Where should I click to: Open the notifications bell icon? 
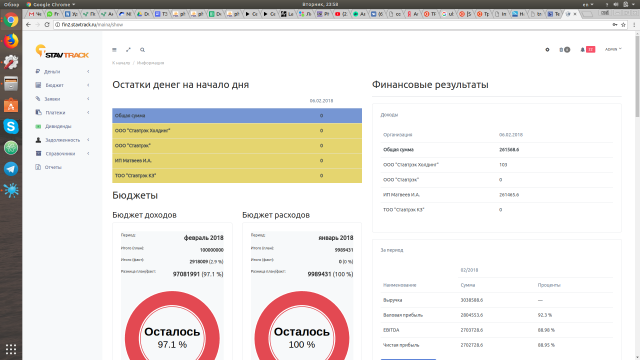tap(582, 50)
